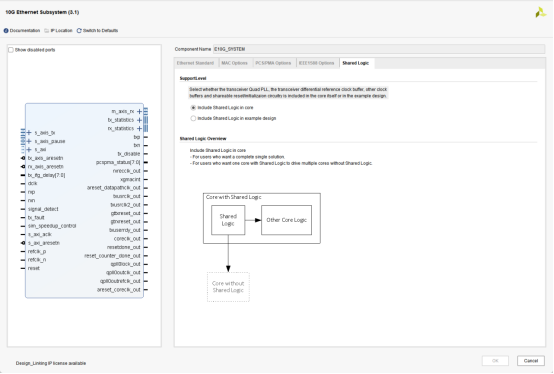The image size is (554, 374).
Task: Select the Shared Logic tab
Action: click(x=355, y=63)
